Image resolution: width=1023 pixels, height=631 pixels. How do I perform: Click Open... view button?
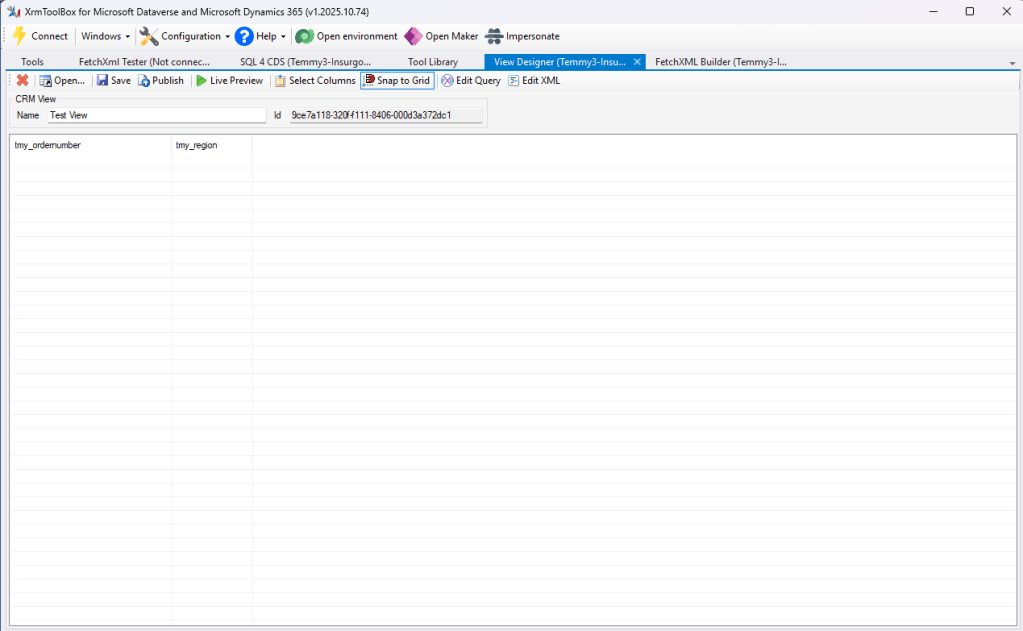pyautogui.click(x=62, y=80)
